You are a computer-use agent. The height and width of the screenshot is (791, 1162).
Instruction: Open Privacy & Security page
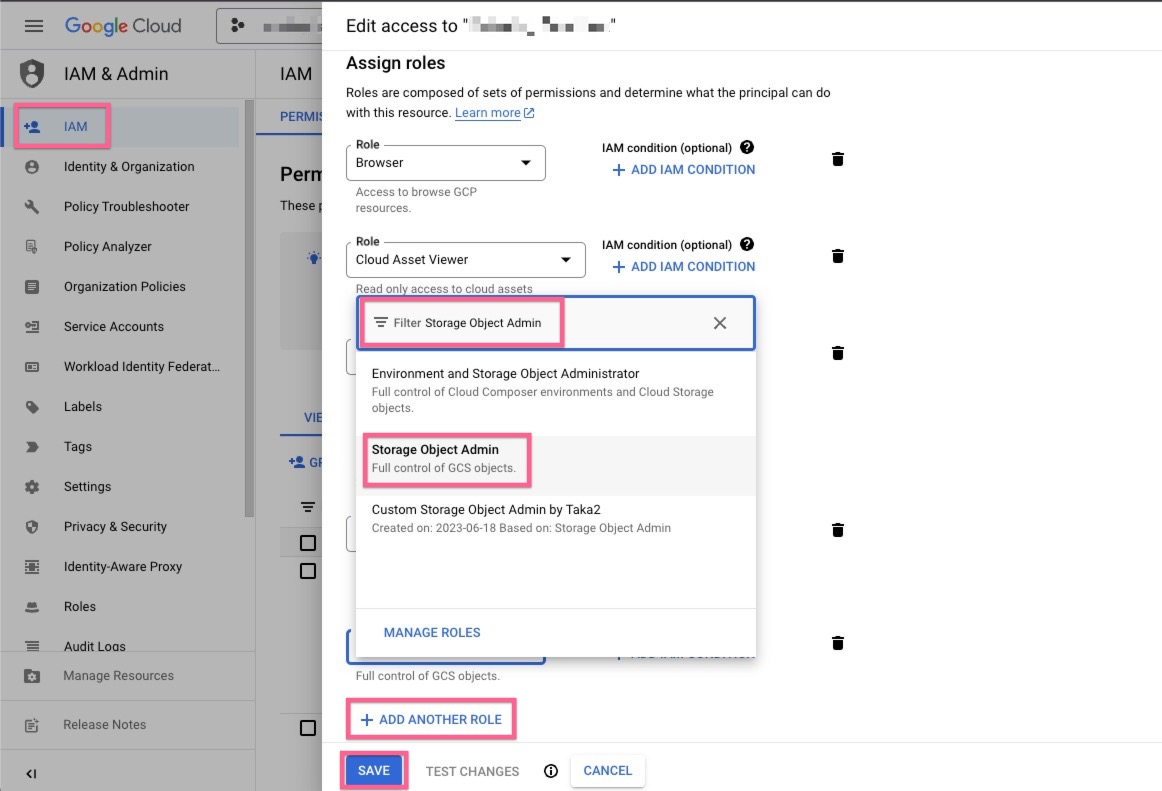click(115, 527)
